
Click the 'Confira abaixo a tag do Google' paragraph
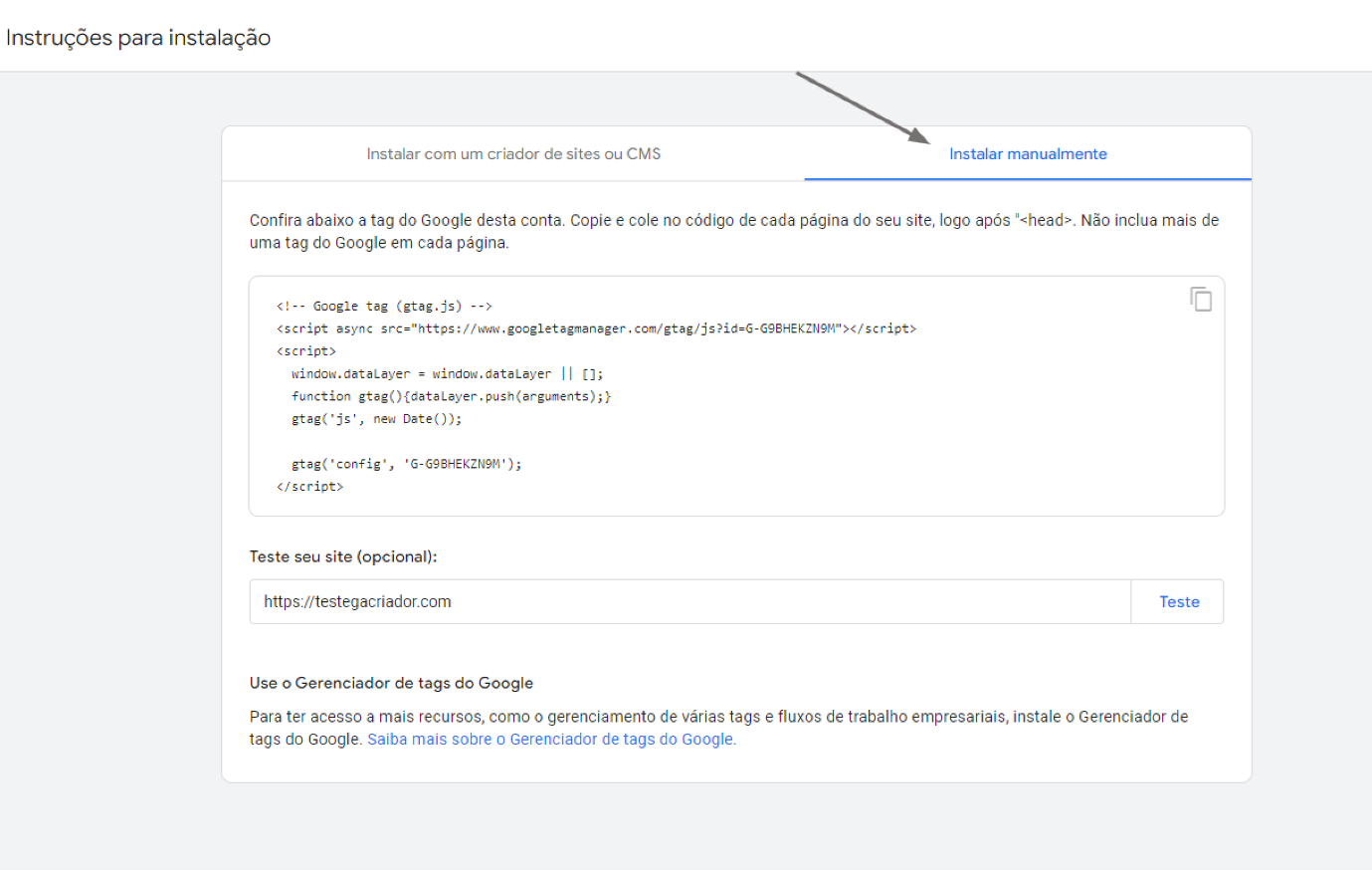(x=734, y=231)
